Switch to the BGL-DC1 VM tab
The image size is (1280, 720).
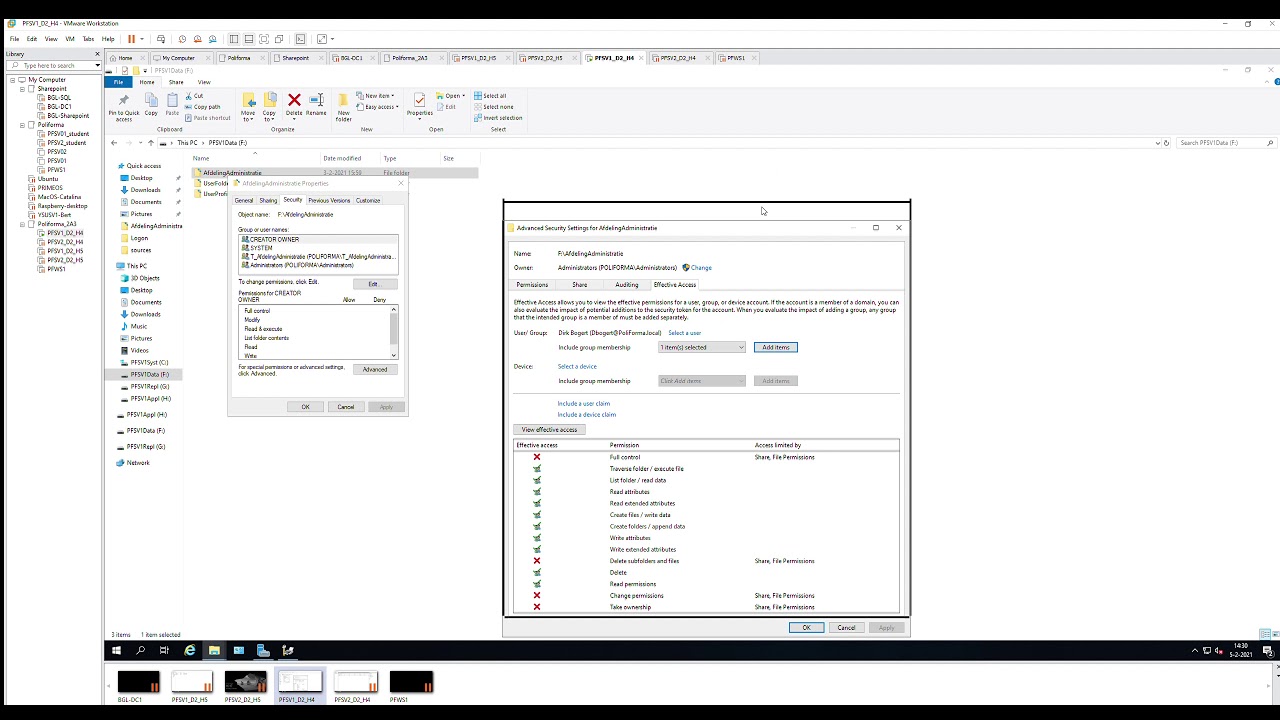tap(352, 58)
